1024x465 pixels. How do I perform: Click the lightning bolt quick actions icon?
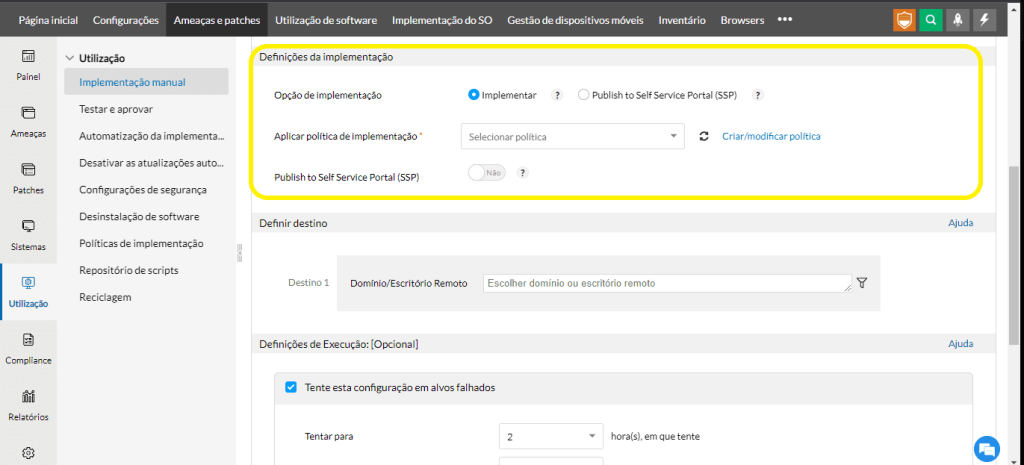click(x=986, y=20)
